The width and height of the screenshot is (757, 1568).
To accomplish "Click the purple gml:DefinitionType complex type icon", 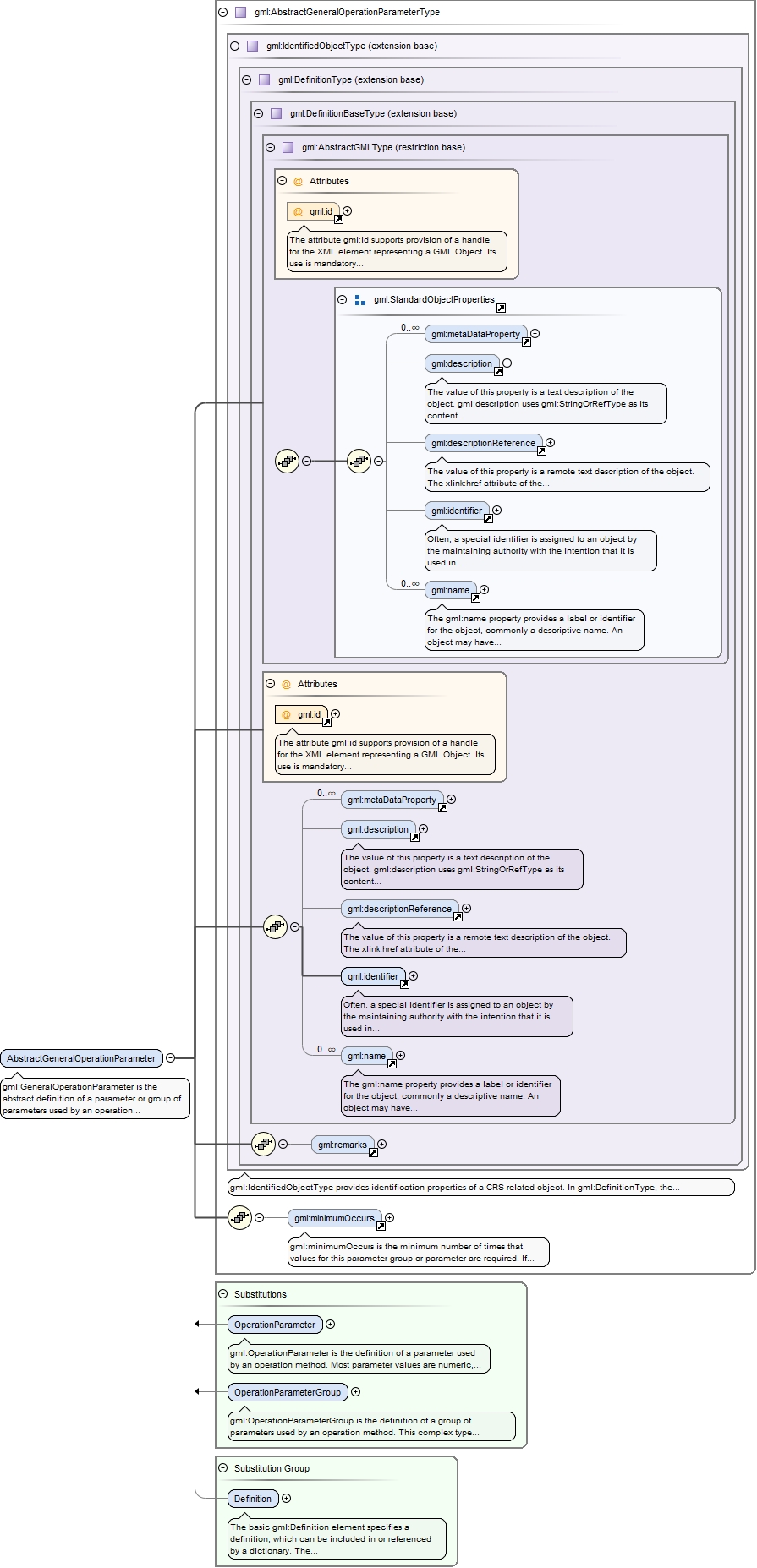I will (264, 79).
